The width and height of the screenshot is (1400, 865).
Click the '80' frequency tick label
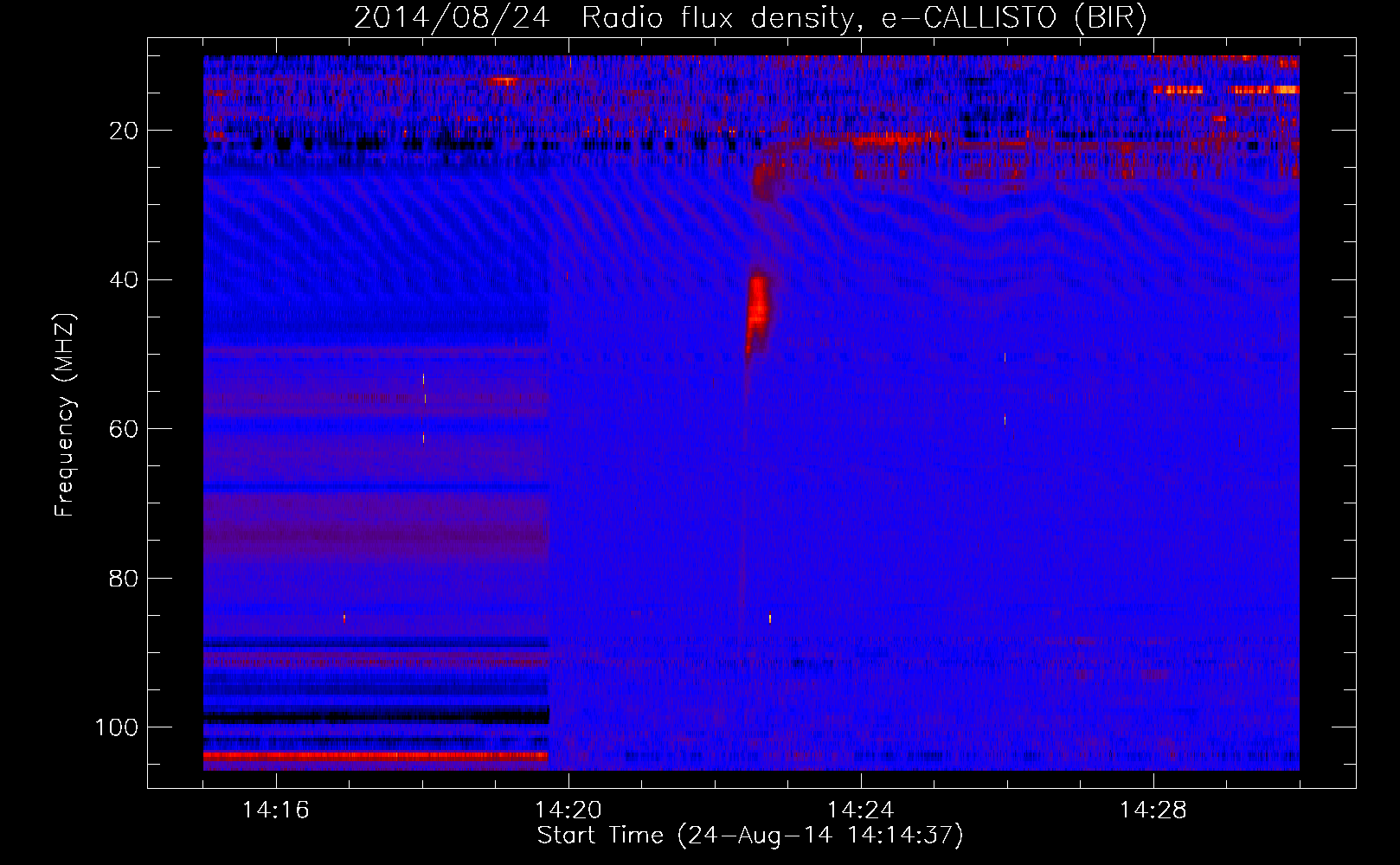[x=124, y=578]
